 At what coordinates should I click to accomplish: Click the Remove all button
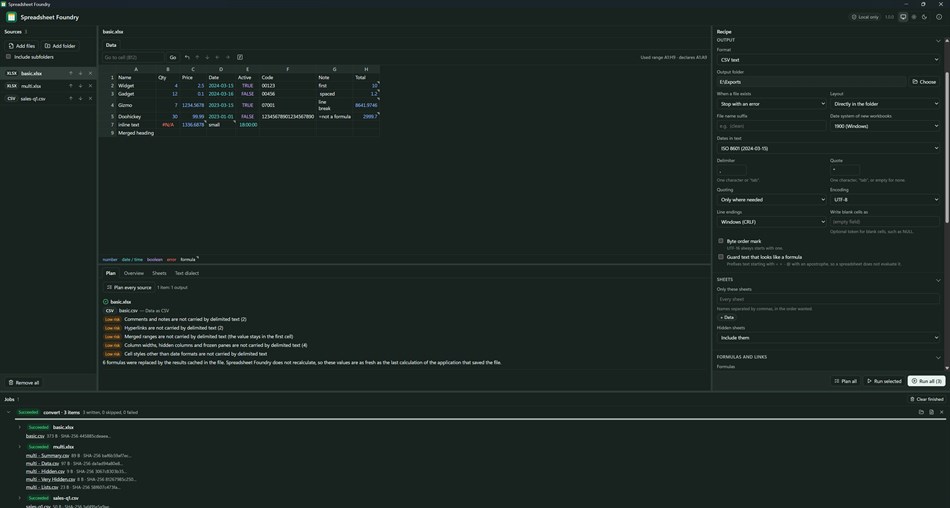[24, 383]
